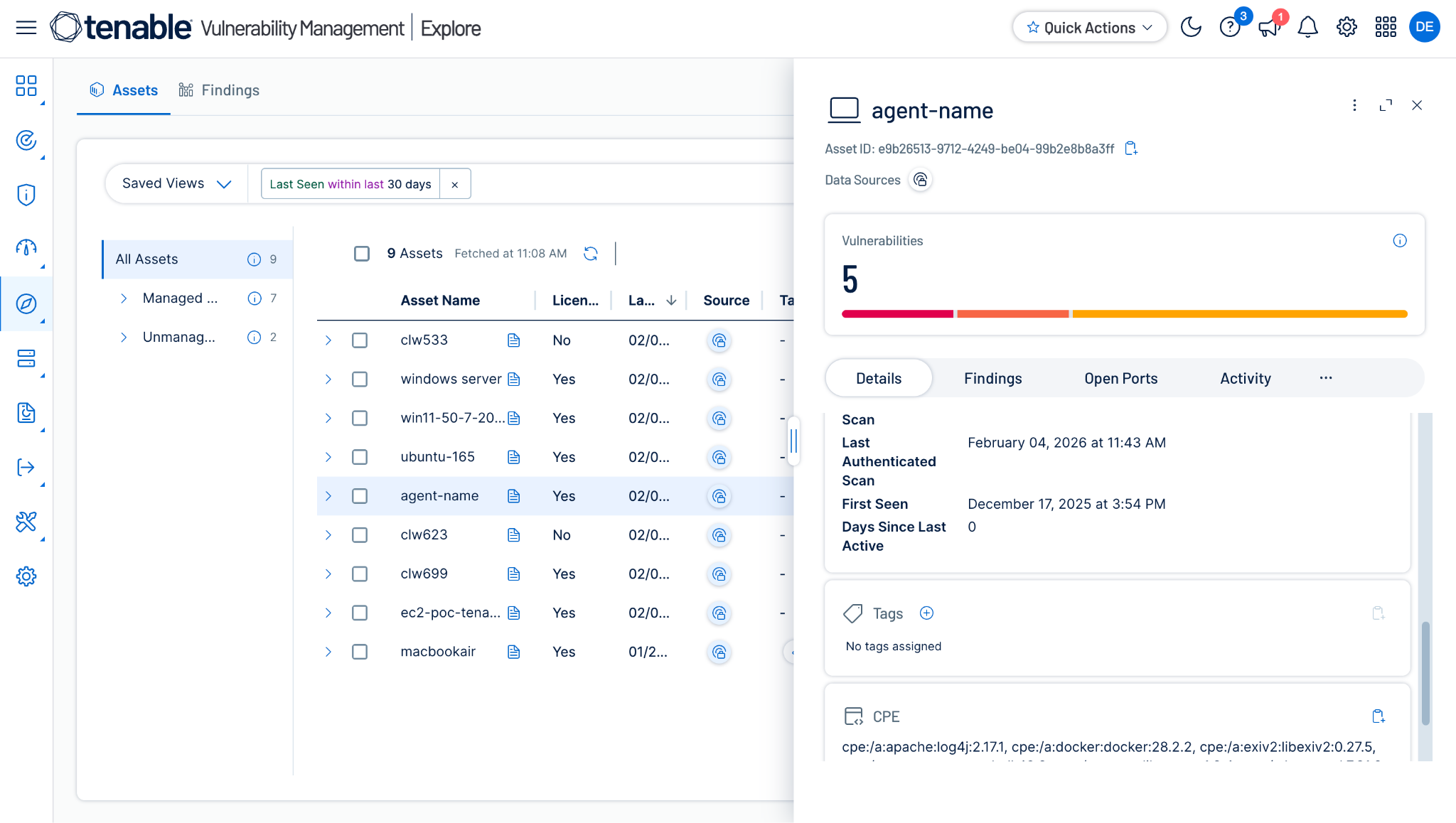The height and width of the screenshot is (823, 1456).
Task: Open the Saved Views dropdown
Action: 177,183
